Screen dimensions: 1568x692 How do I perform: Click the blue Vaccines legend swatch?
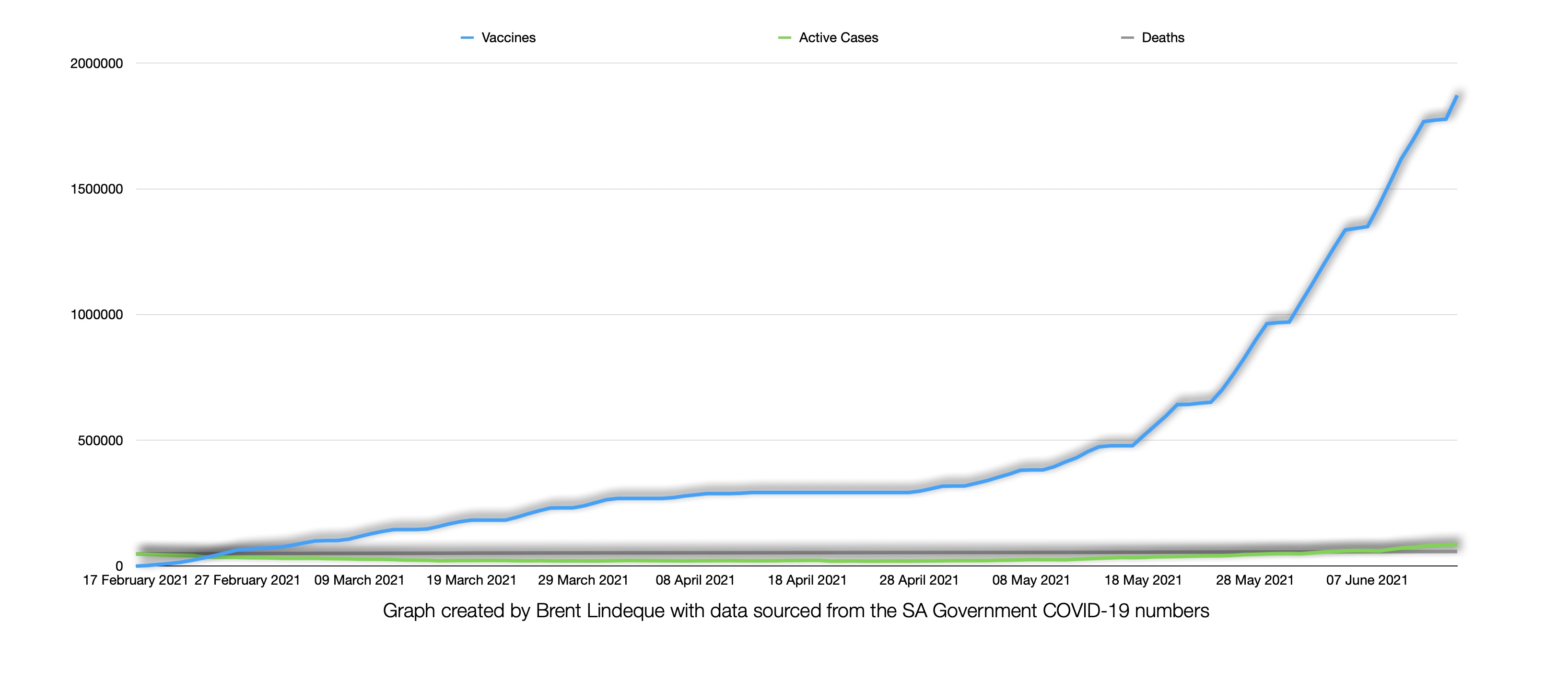coord(467,38)
